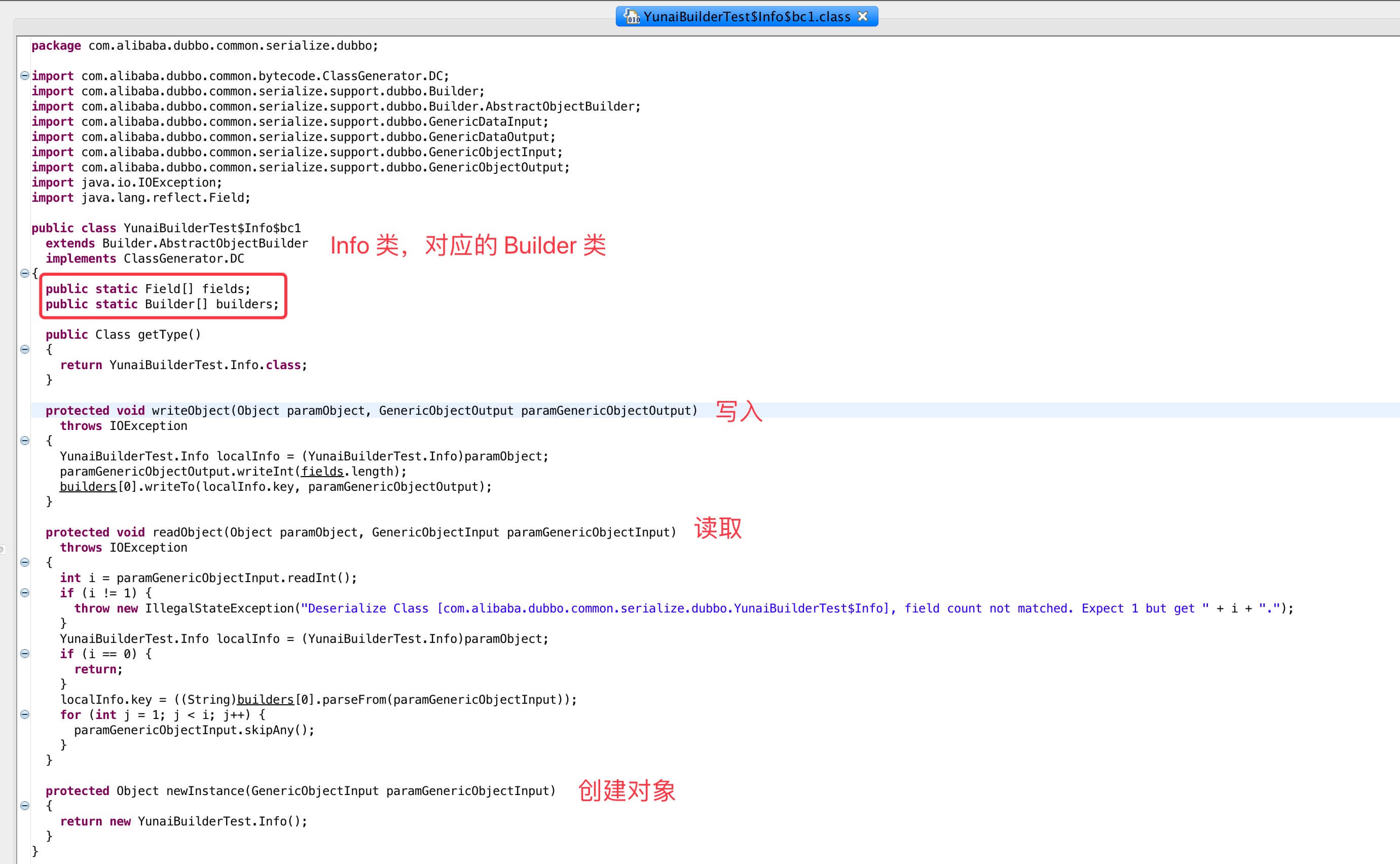Collapse the class body fold marker
Viewport: 1400px width, 864px height.
24,273
